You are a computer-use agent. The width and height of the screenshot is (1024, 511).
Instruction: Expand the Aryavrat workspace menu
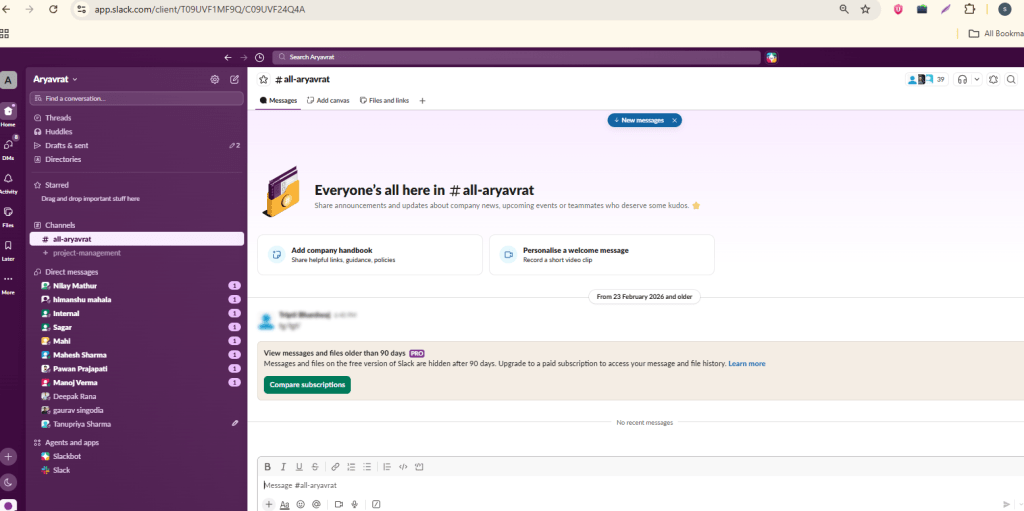tap(56, 79)
